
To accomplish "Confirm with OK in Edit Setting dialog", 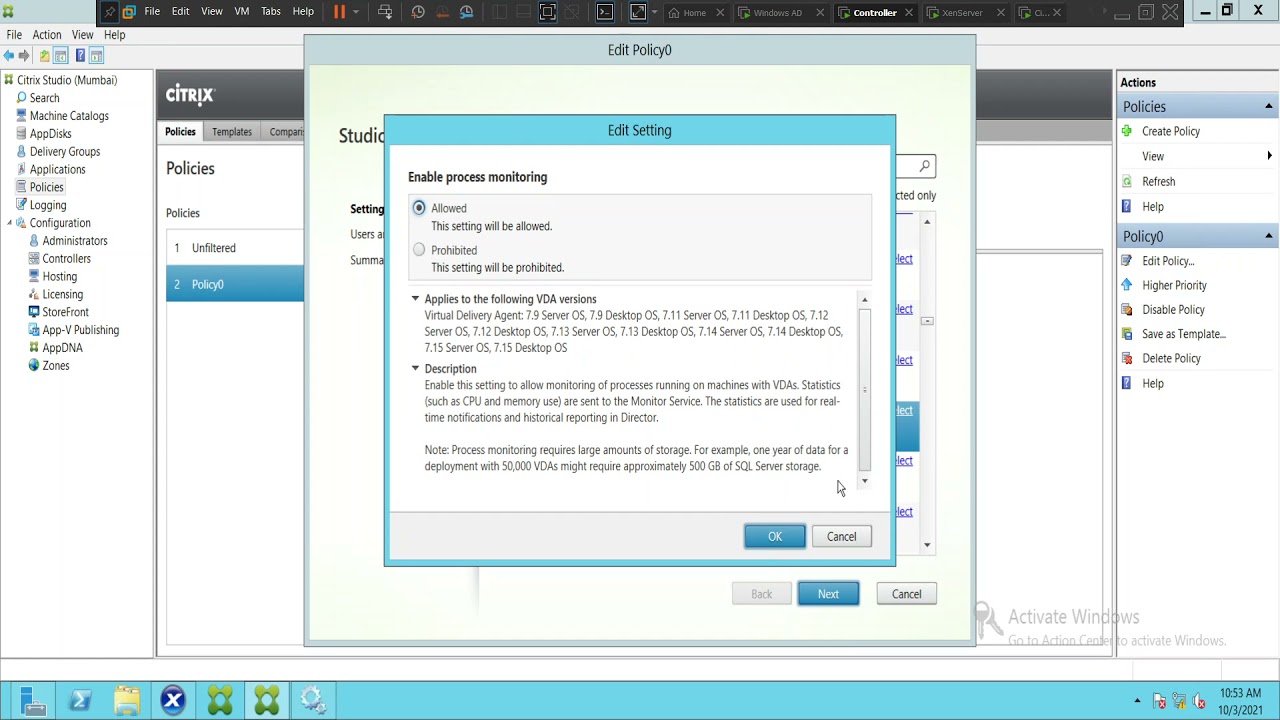I will 775,537.
